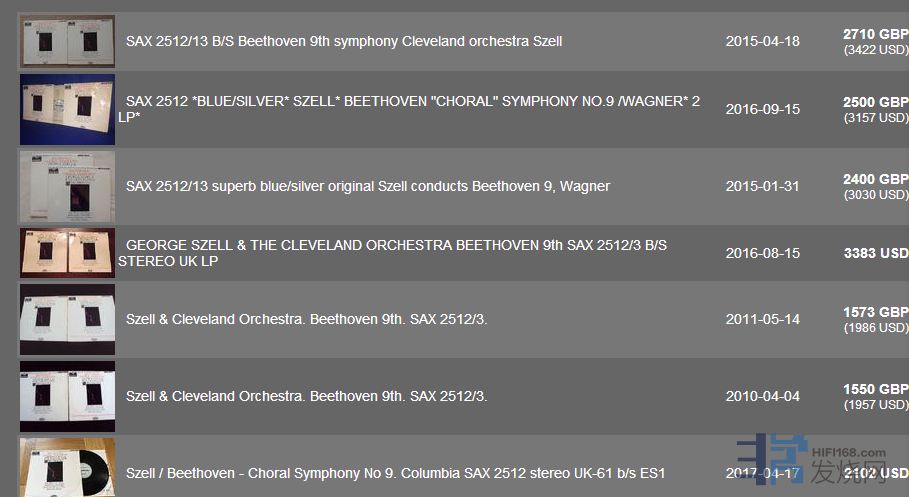Click the thumbnail showing a vinyl record
909x497 pixels.
[x=67, y=468]
